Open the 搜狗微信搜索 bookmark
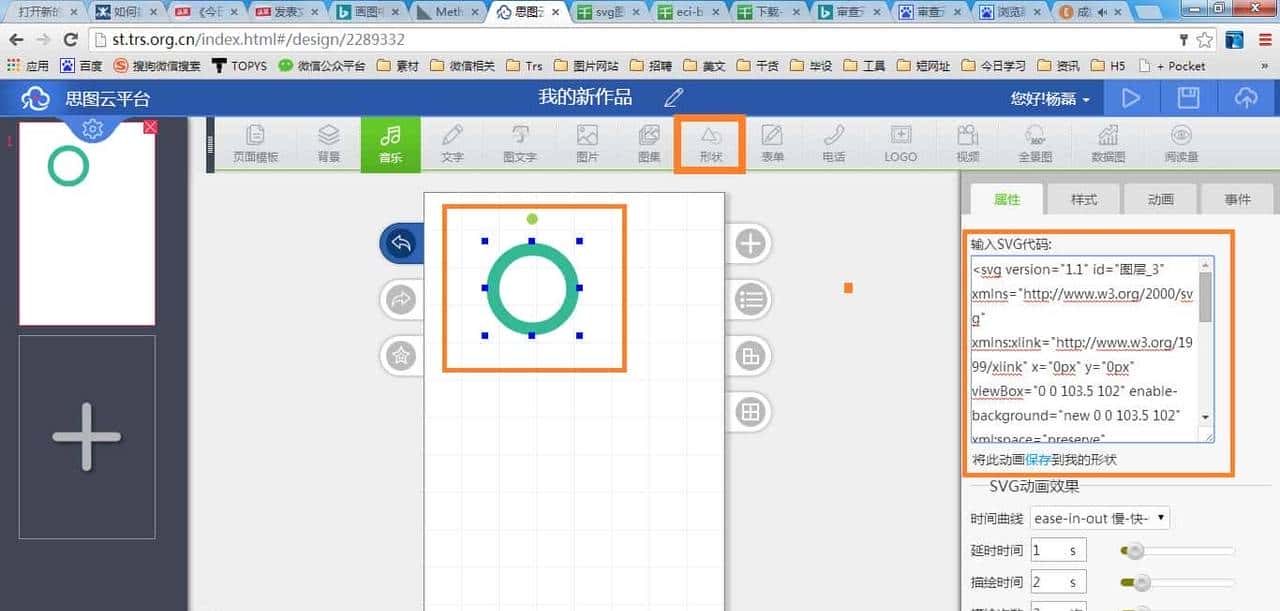 point(156,66)
